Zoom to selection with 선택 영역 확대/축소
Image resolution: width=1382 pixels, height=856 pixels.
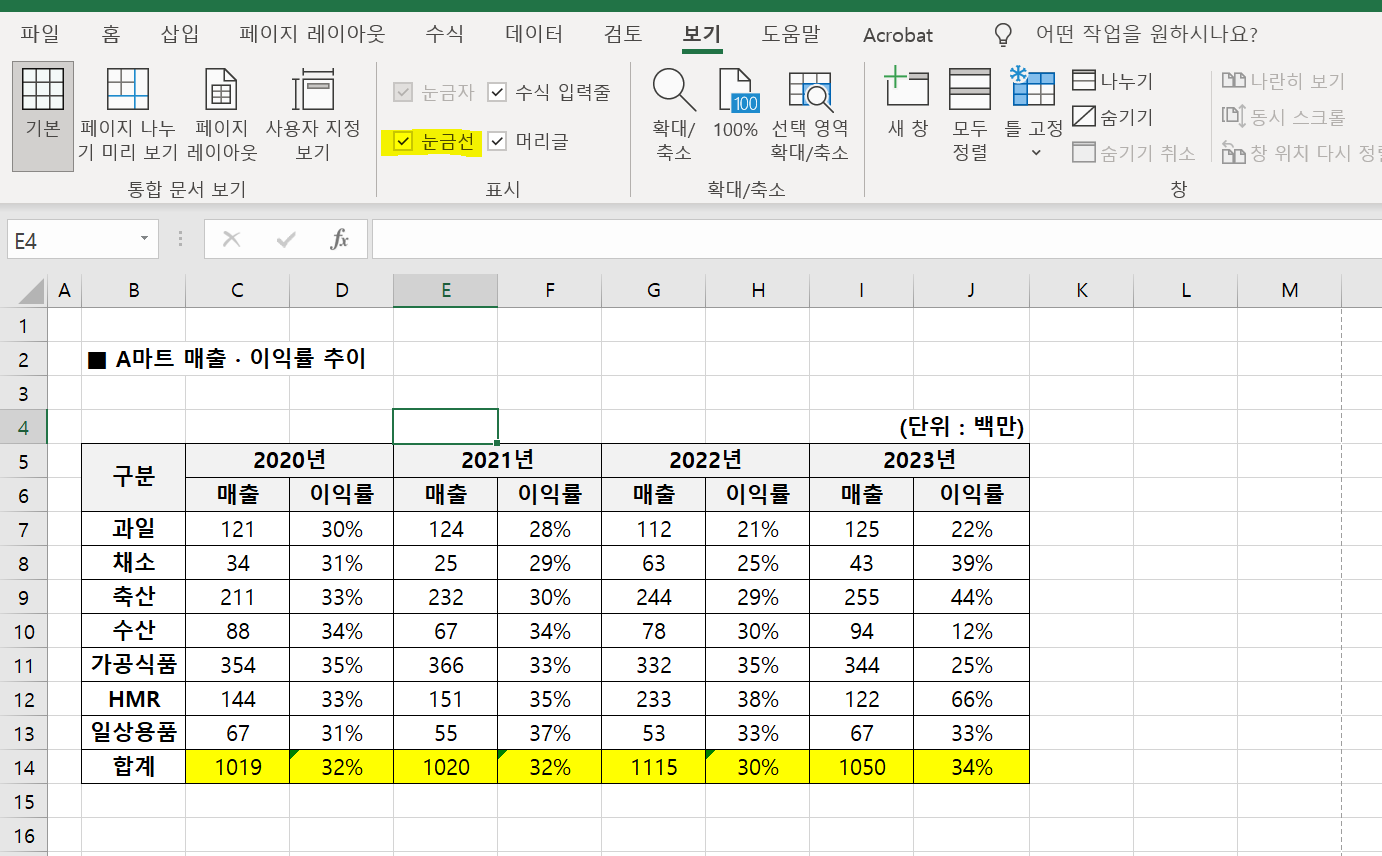809,115
